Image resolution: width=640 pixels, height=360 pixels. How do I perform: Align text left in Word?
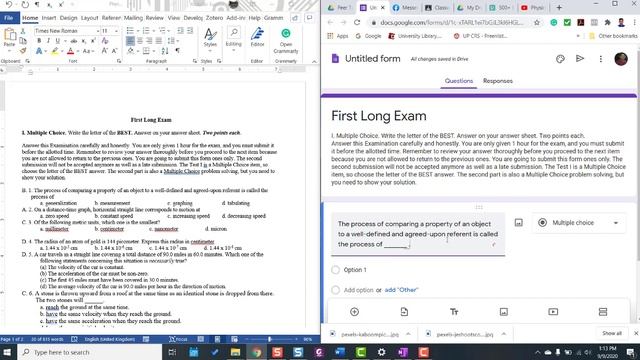tap(130, 41)
